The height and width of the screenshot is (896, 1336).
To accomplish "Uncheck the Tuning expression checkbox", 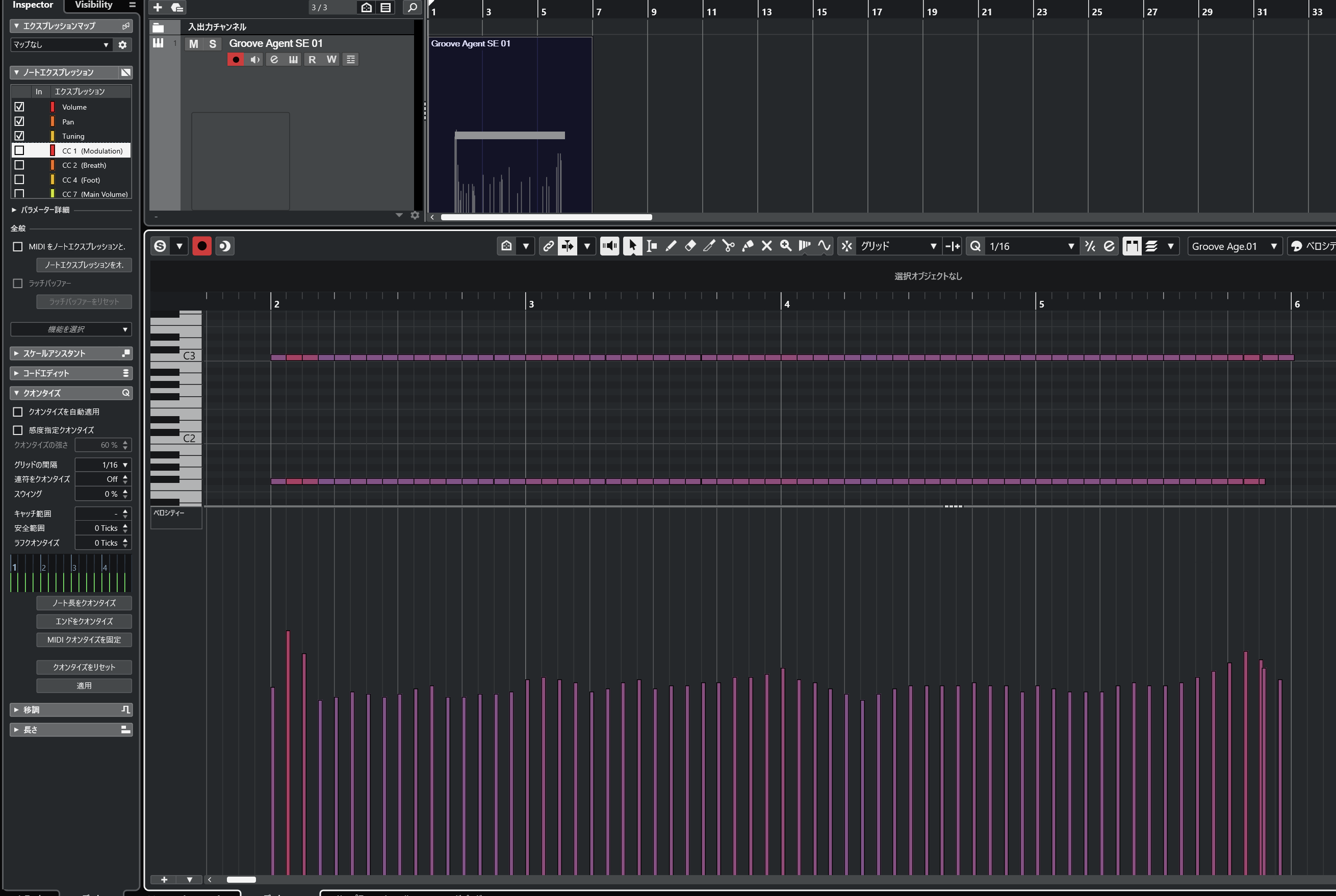I will pyautogui.click(x=19, y=136).
